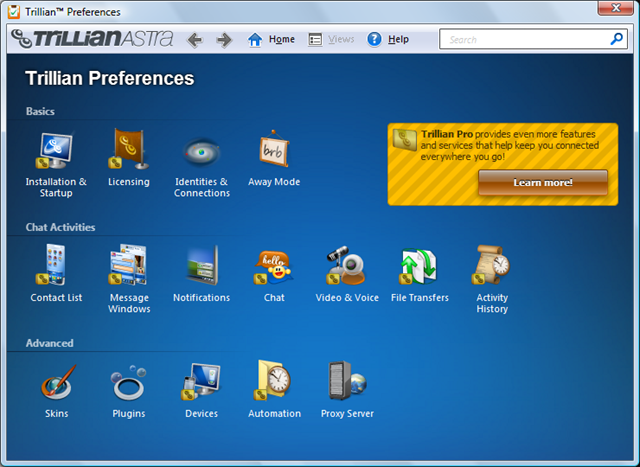The height and width of the screenshot is (467, 640).
Task: Open the Views toolbar item
Action: [x=331, y=39]
